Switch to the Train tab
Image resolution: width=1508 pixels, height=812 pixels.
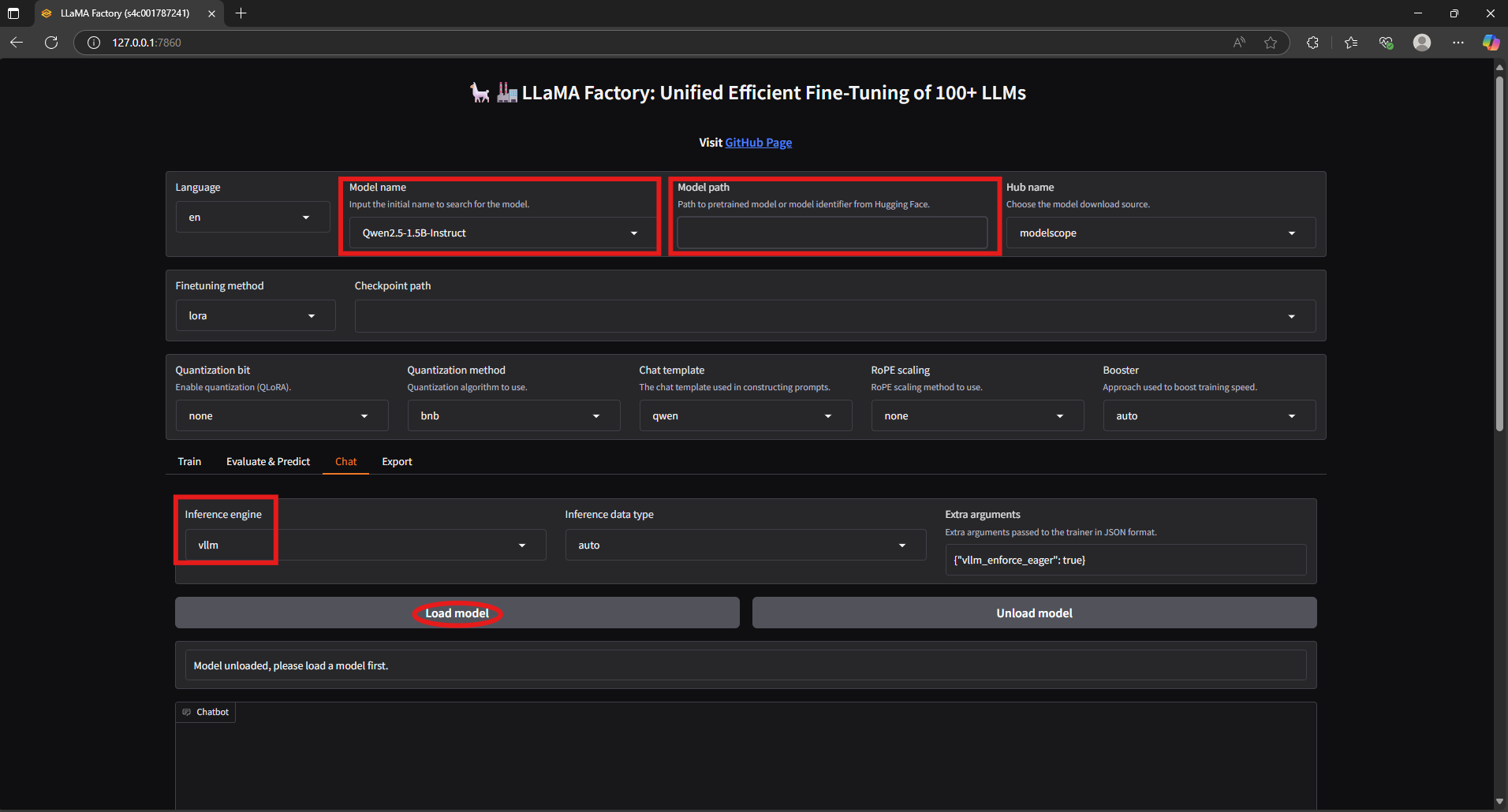189,462
